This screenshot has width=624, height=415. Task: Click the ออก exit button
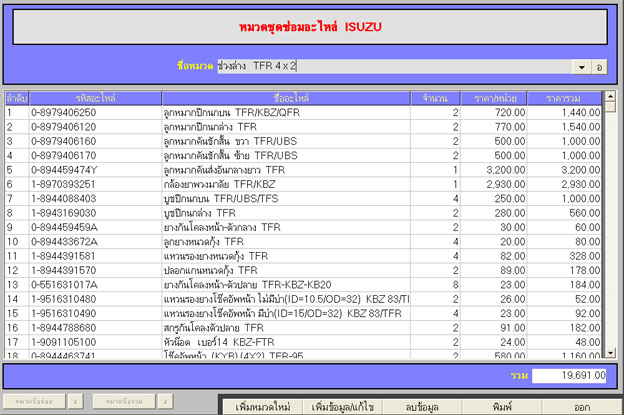coord(582,407)
